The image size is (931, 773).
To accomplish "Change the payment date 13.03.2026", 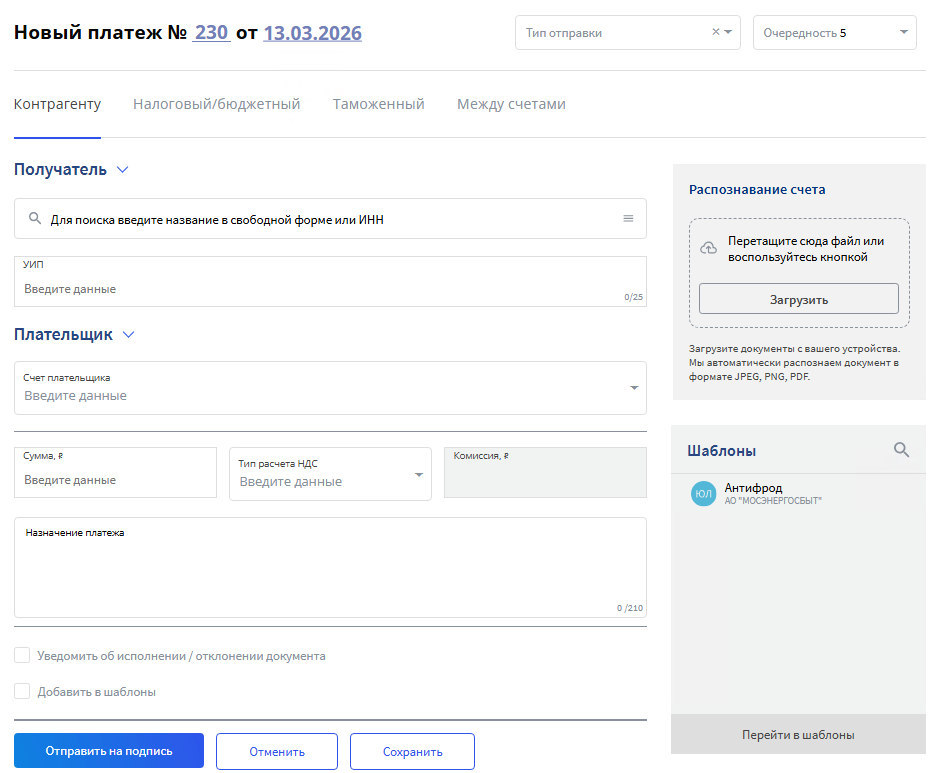I will tap(312, 33).
